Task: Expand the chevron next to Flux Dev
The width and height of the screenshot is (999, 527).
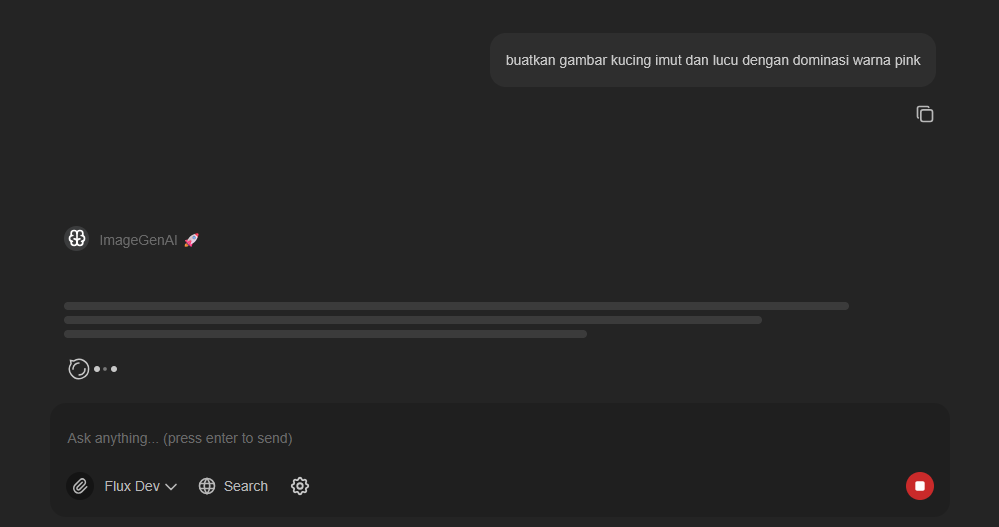Action: click(x=171, y=487)
